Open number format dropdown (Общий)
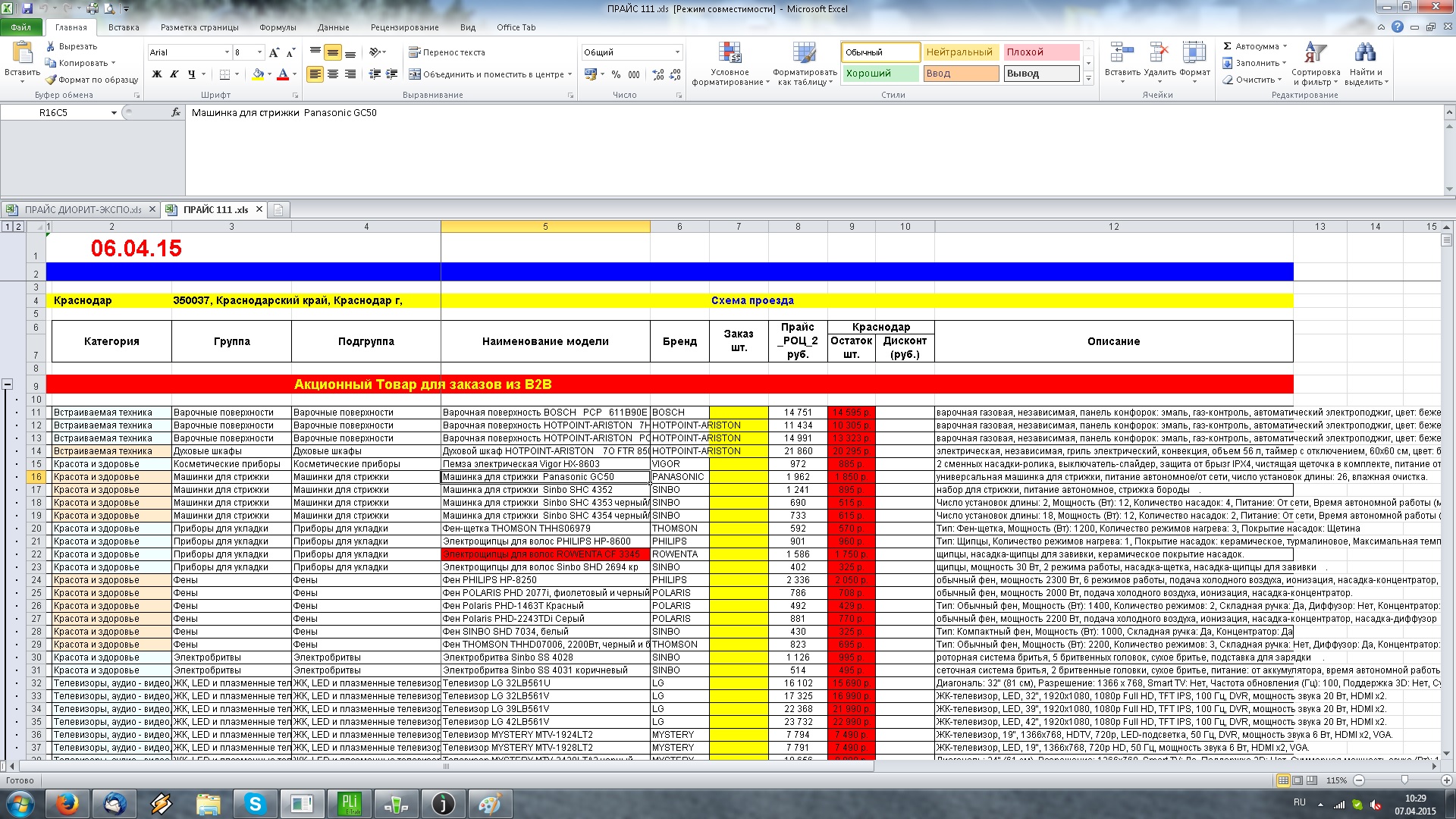 point(677,52)
